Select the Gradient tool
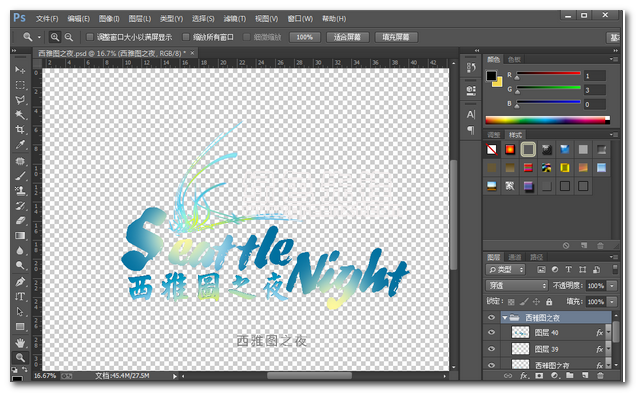Screen dimensions: 636x393 point(20,236)
